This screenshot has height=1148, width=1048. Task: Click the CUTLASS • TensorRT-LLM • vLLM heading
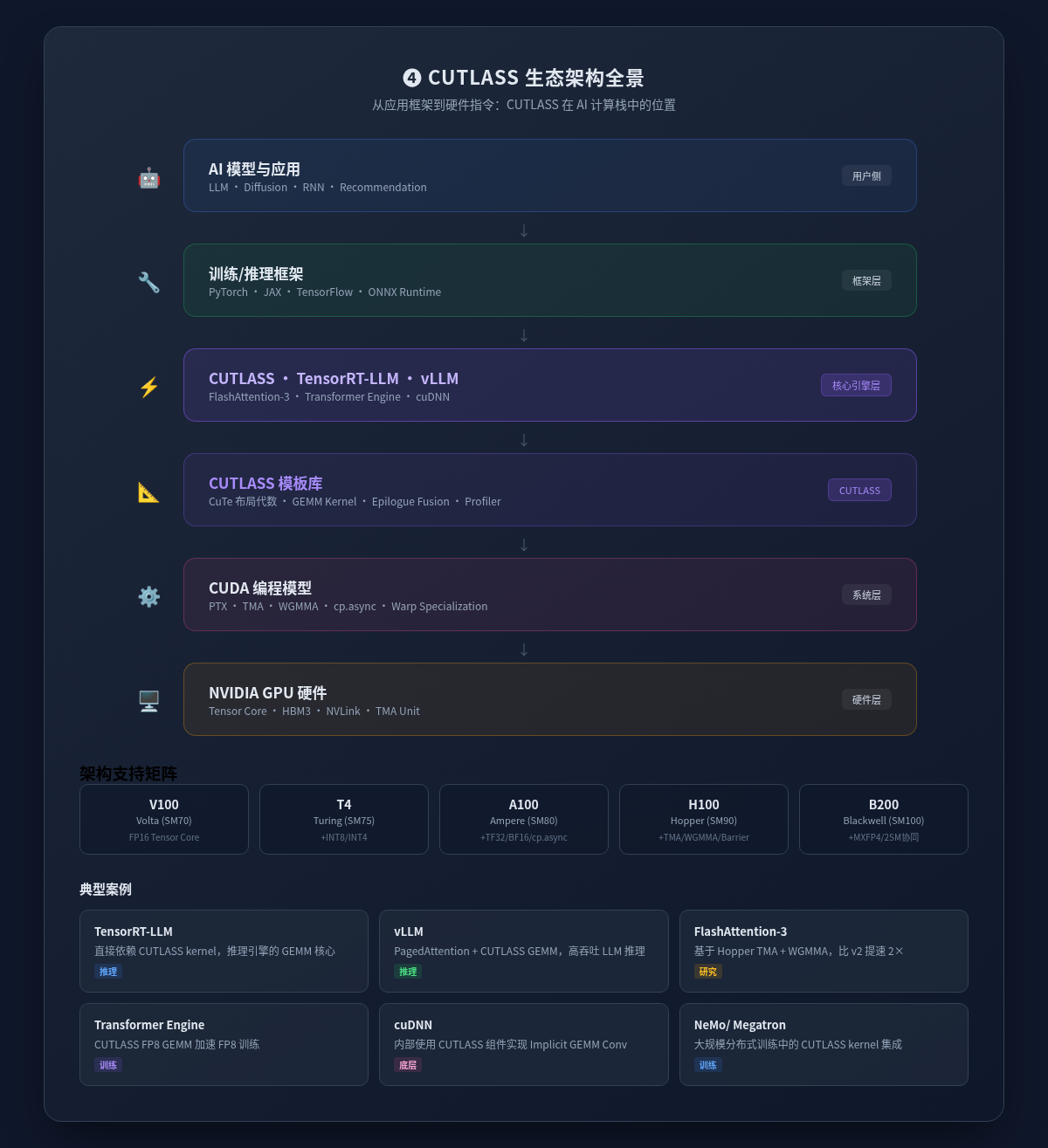pos(334,379)
